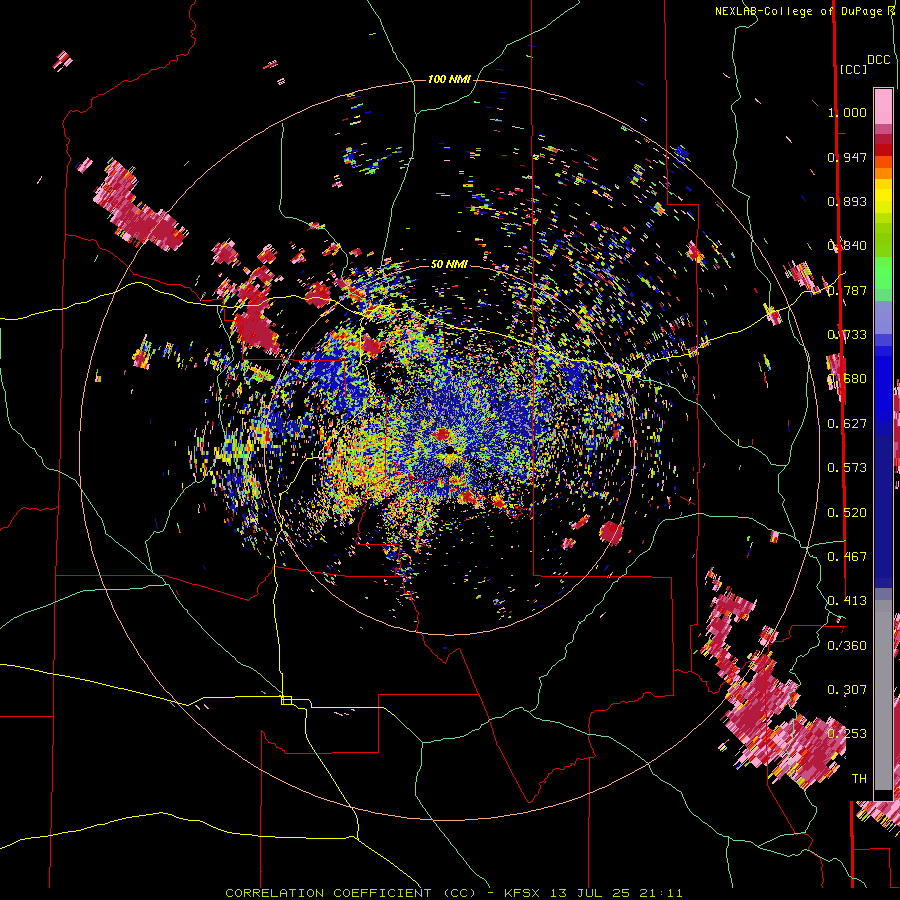
Task: Click the "13 JUL 25 21:11" timestamp
Action: point(616,893)
